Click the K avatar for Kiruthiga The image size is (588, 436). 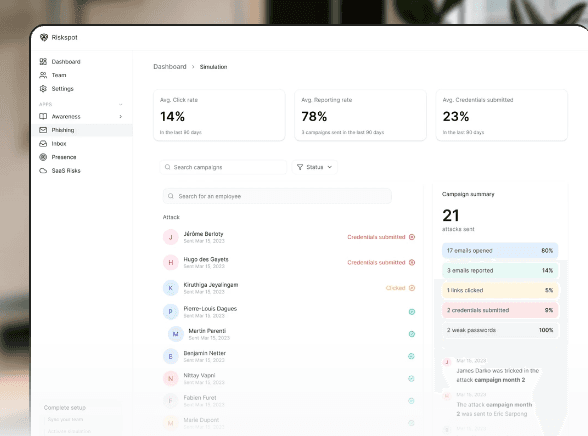(171, 288)
